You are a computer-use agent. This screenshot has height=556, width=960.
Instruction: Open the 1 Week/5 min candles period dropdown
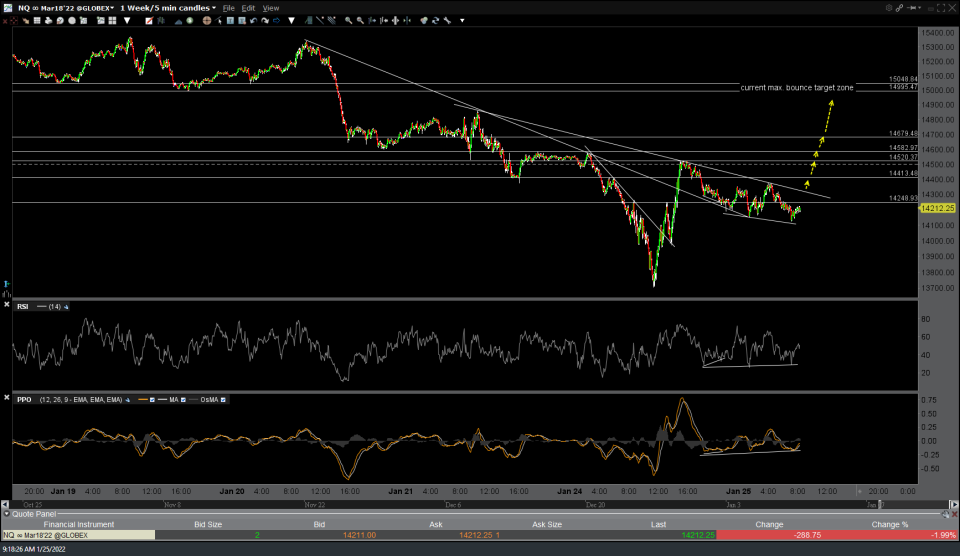(168, 8)
